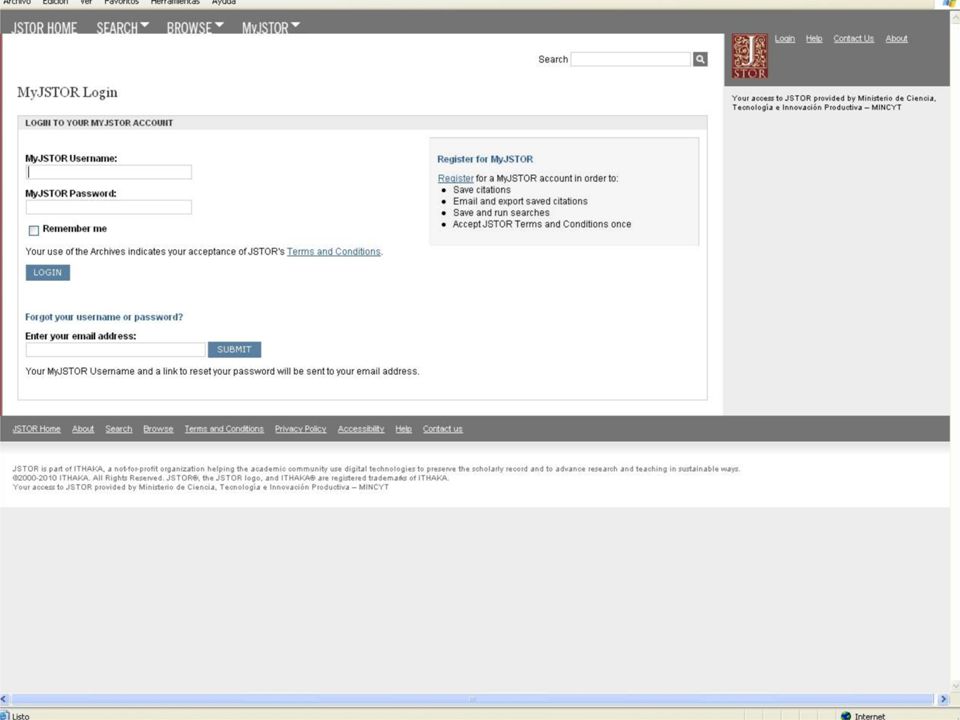Click the Email and export saved citations bullet
Image resolution: width=960 pixels, height=720 pixels.
pyautogui.click(x=520, y=201)
